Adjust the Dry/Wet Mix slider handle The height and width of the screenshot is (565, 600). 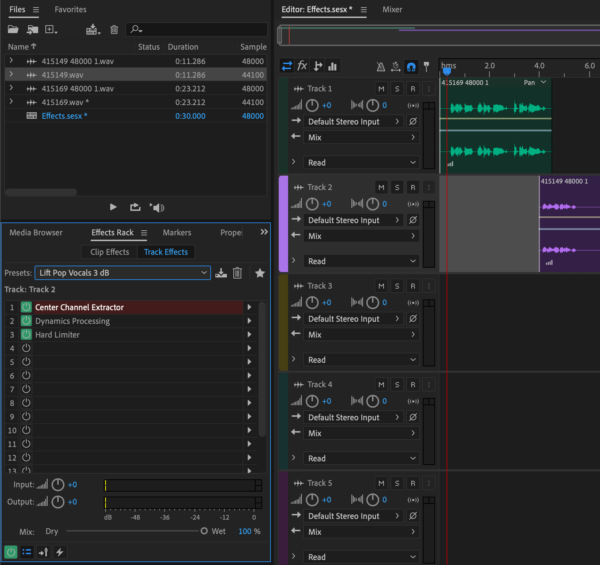[x=204, y=531]
